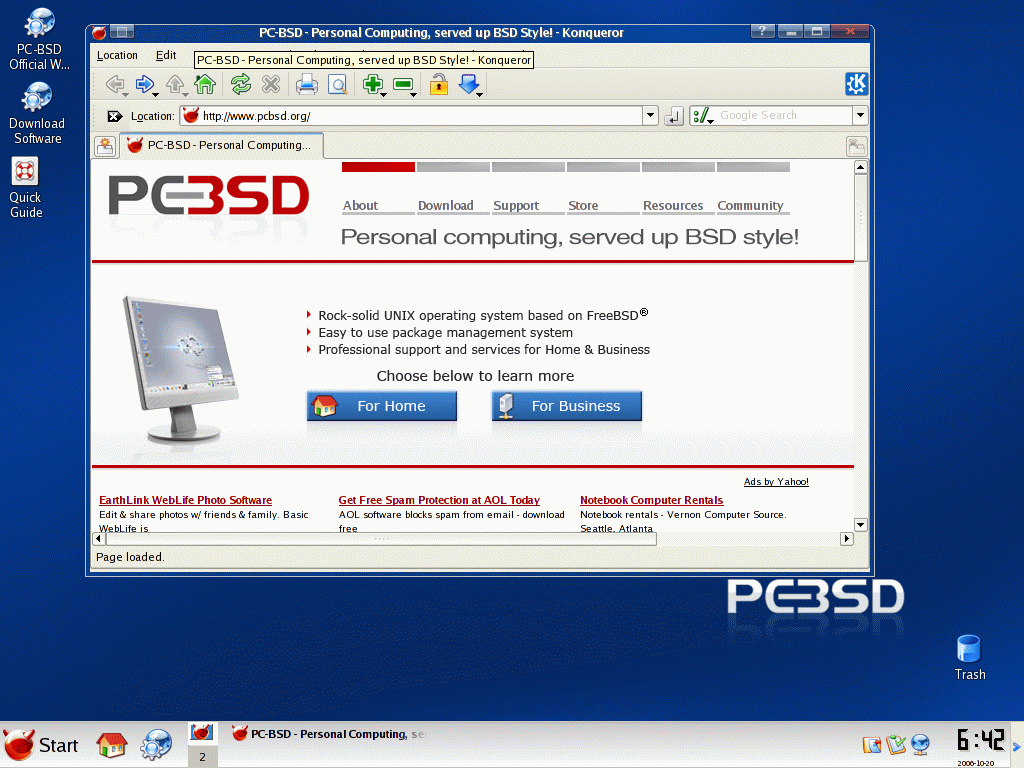This screenshot has height=768, width=1024.
Task: Choose search provider from the search icon dropdown
Action: pos(703,116)
